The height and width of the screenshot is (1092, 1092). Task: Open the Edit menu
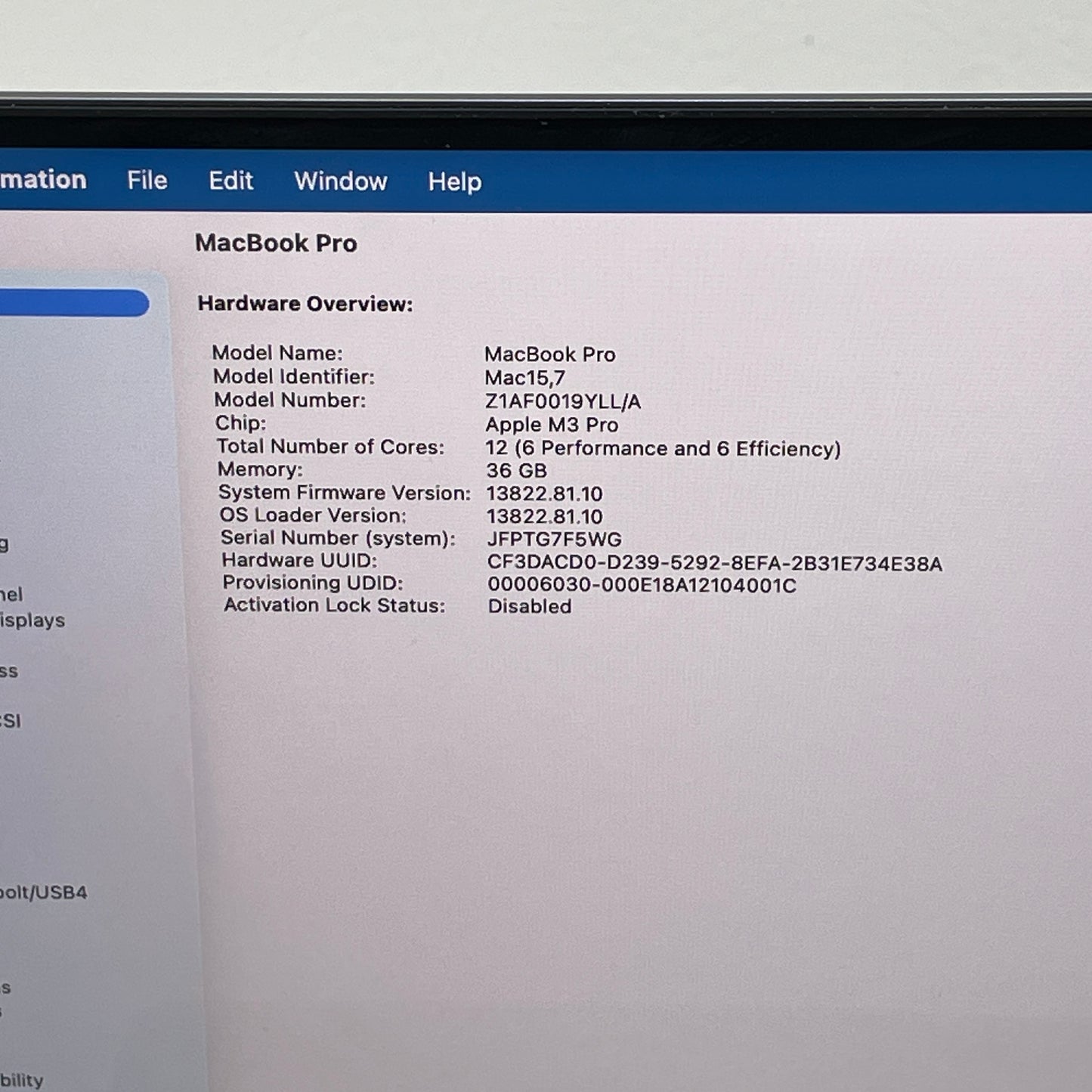[230, 181]
